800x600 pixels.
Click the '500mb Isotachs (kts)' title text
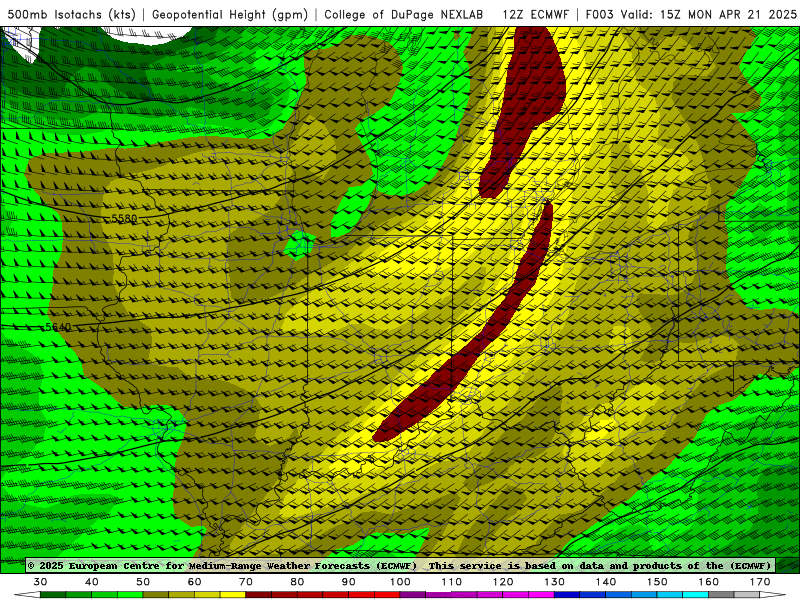[71, 14]
